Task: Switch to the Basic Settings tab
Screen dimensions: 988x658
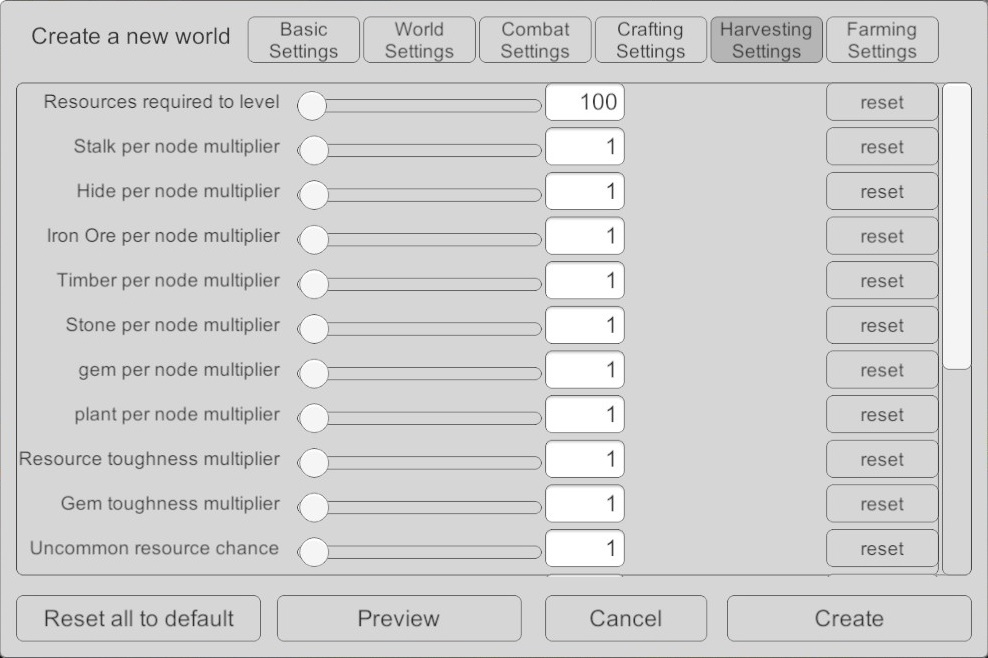Action: [303, 40]
